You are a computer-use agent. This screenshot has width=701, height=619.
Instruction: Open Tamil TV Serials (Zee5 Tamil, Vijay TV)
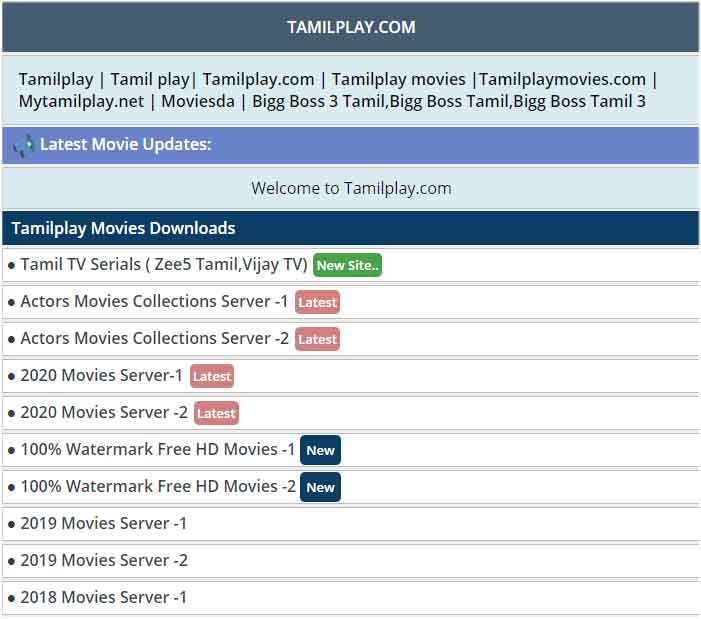164,265
